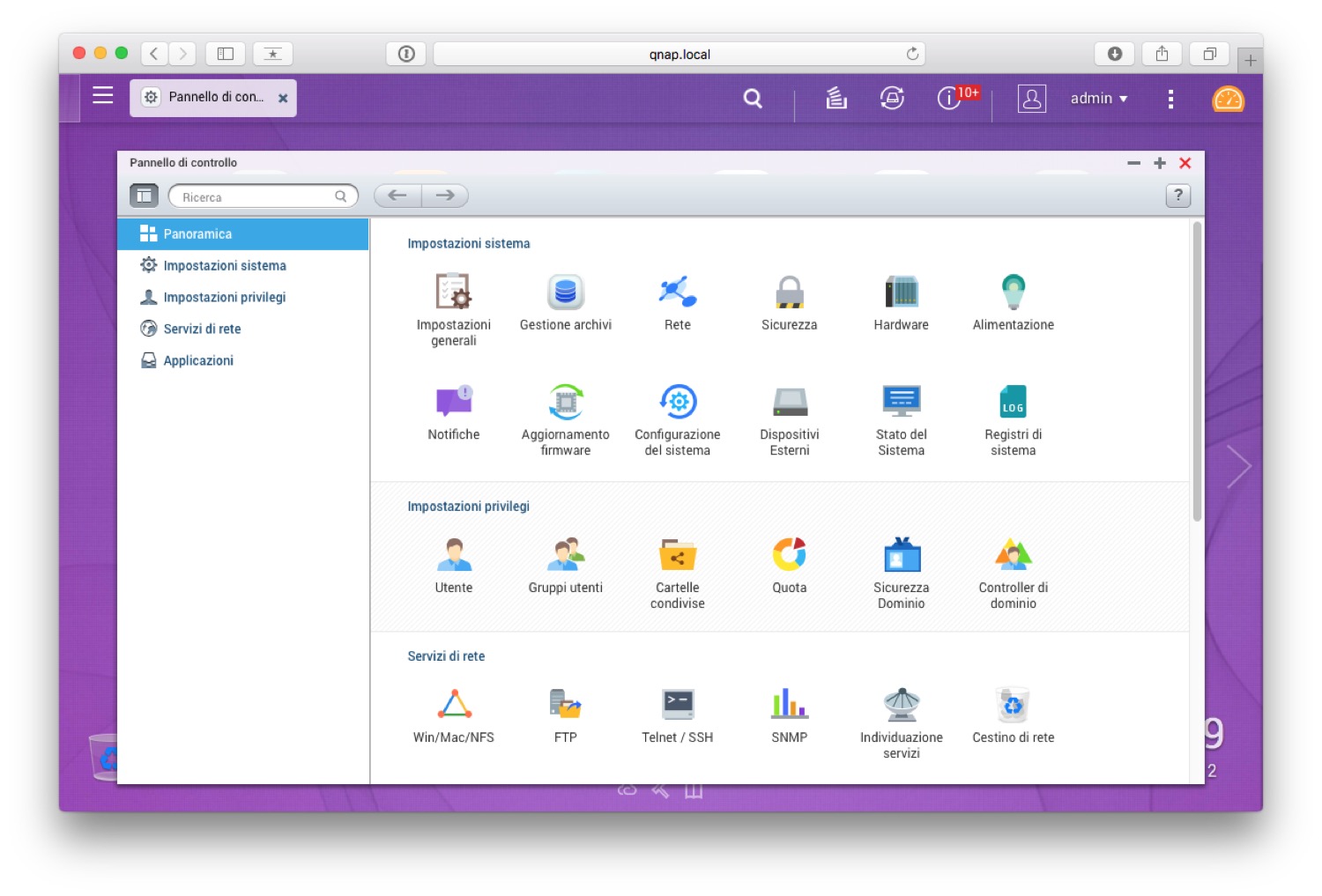Open Win/Mac/NFS network service

tap(454, 715)
